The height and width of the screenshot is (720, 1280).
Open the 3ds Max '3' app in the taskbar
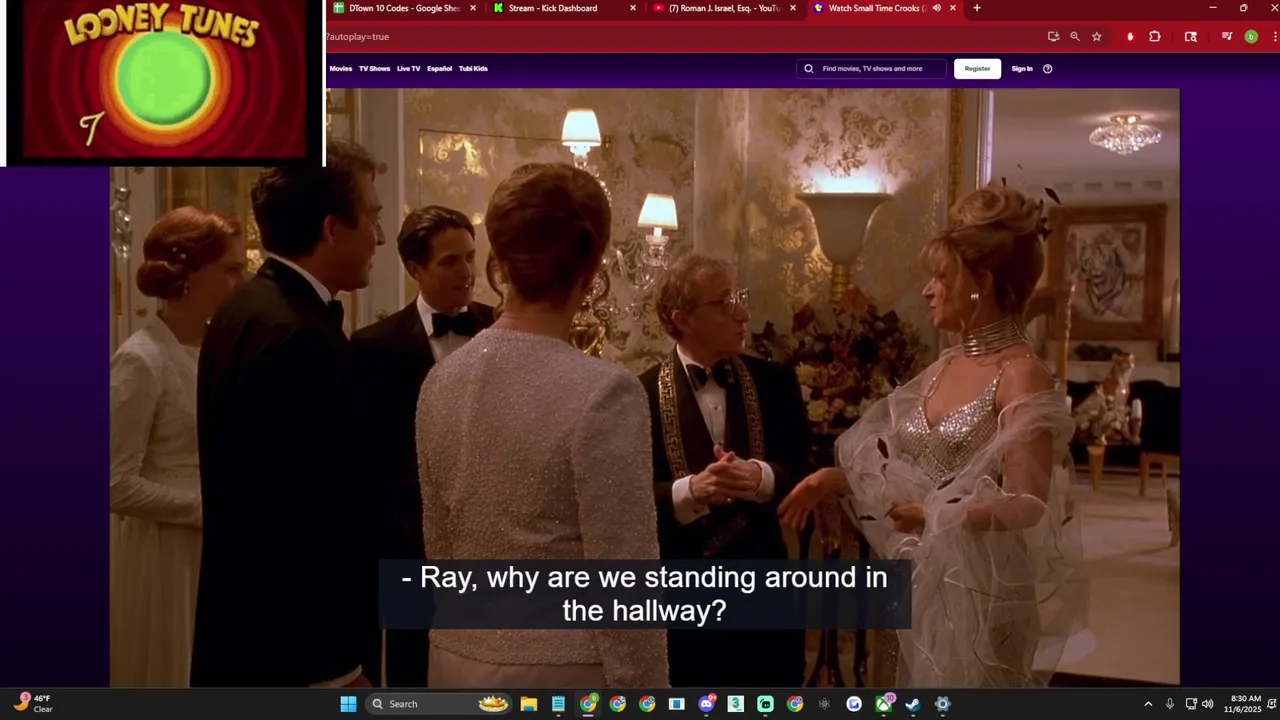tap(735, 704)
